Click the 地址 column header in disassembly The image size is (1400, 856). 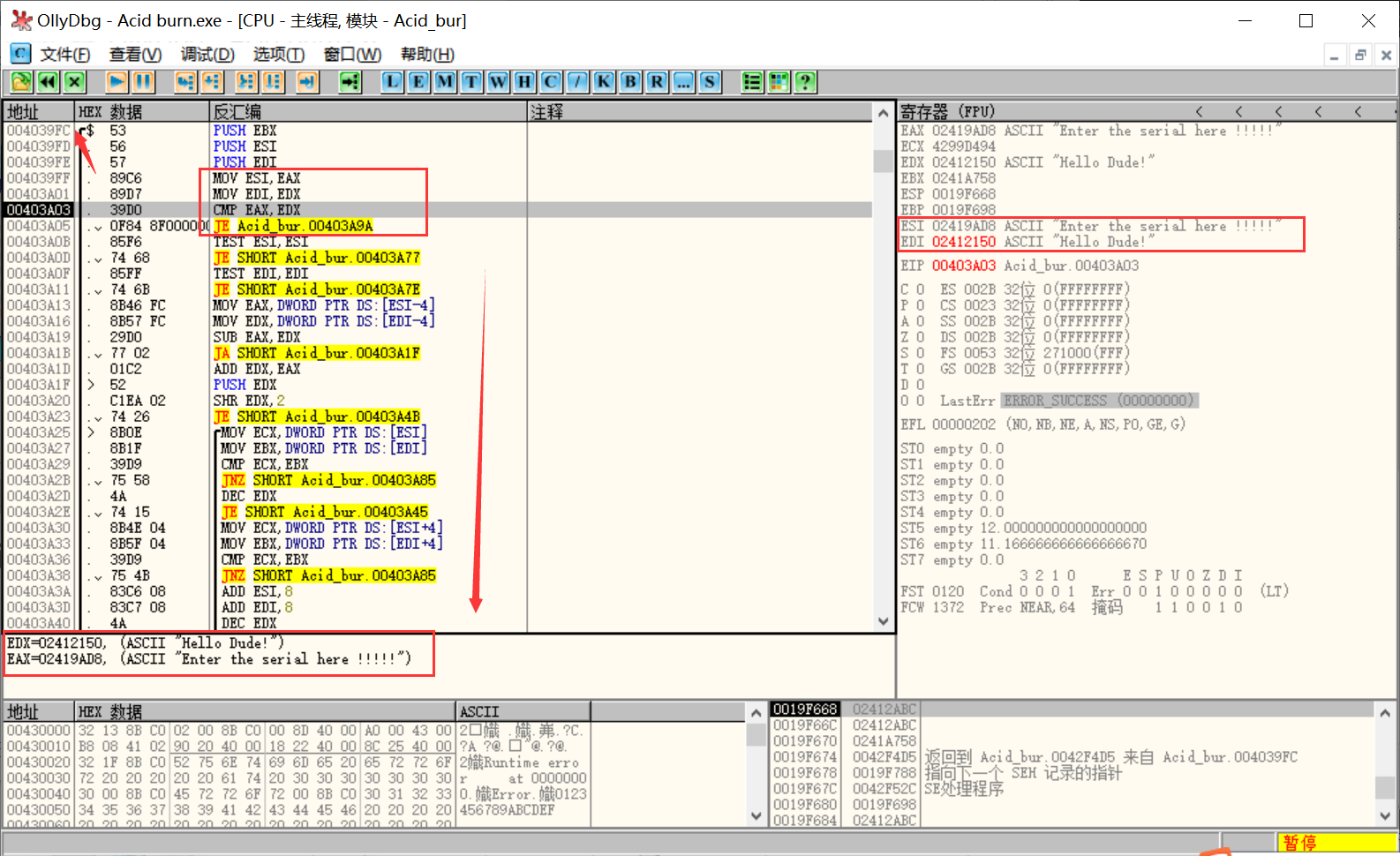click(x=39, y=112)
